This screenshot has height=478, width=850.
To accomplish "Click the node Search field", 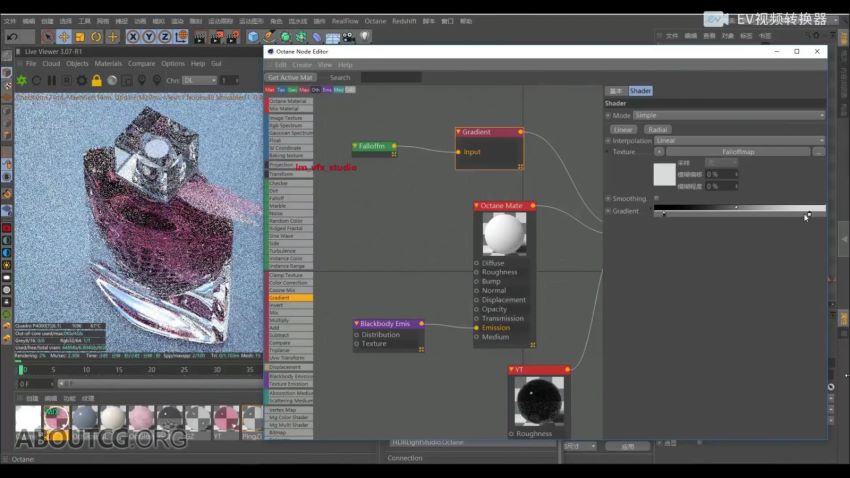I will click(x=391, y=77).
